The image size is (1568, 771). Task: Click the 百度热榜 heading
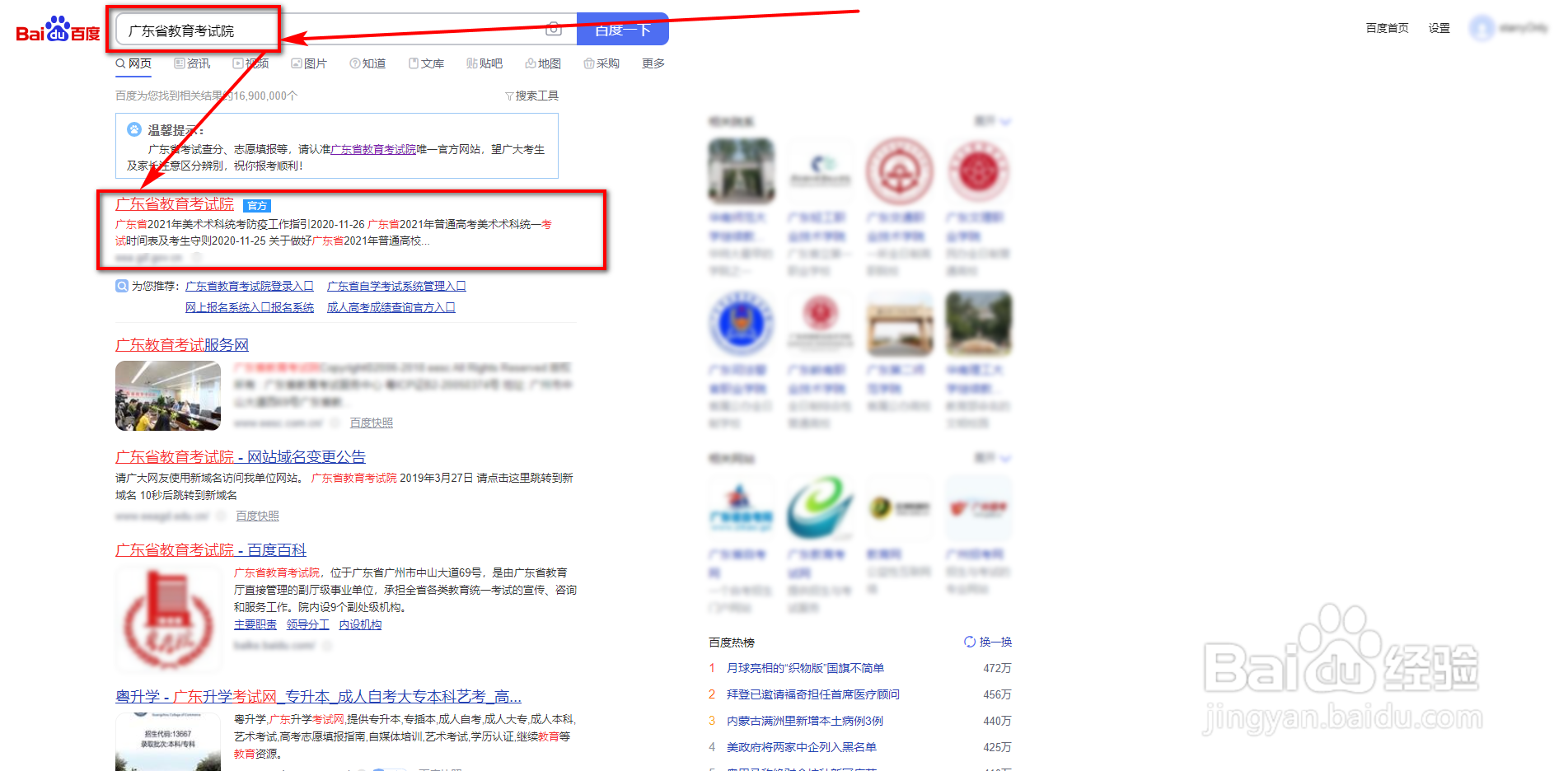732,642
